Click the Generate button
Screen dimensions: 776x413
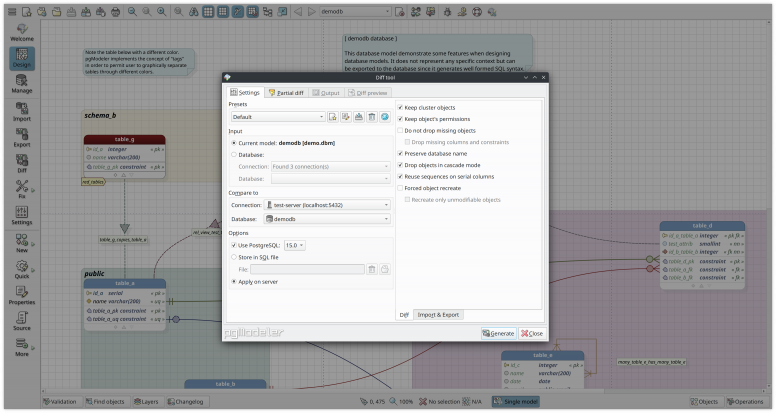point(498,333)
